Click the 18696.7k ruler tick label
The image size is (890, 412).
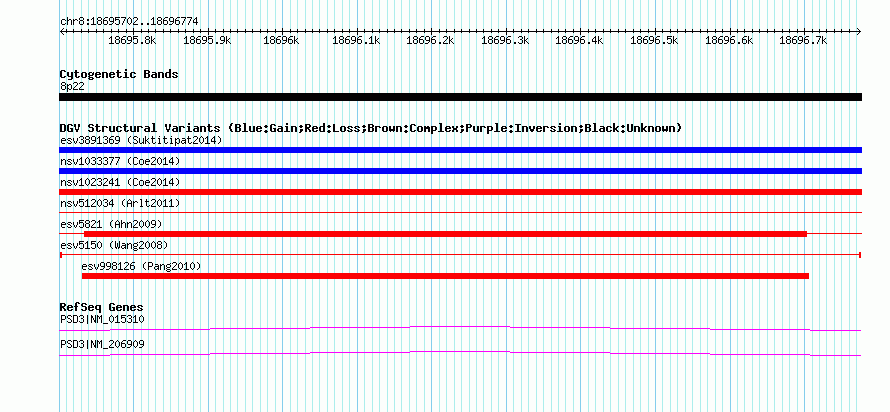[x=803, y=40]
